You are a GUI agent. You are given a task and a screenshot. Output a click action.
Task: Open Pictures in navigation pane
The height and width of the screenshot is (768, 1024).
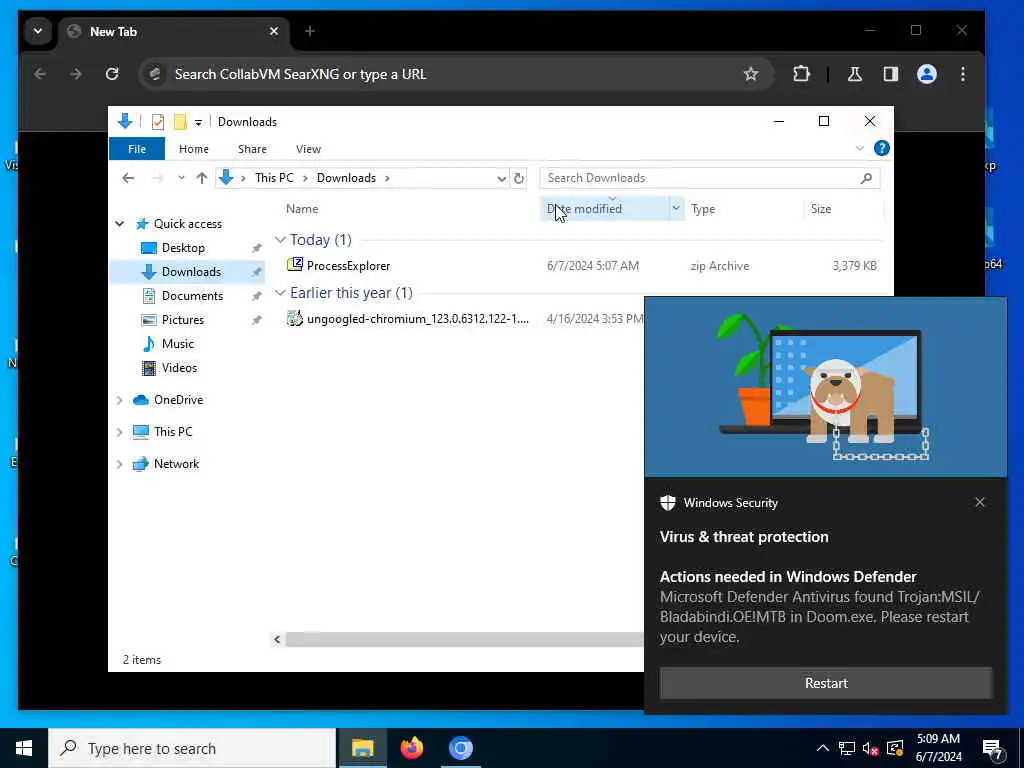[x=183, y=319]
